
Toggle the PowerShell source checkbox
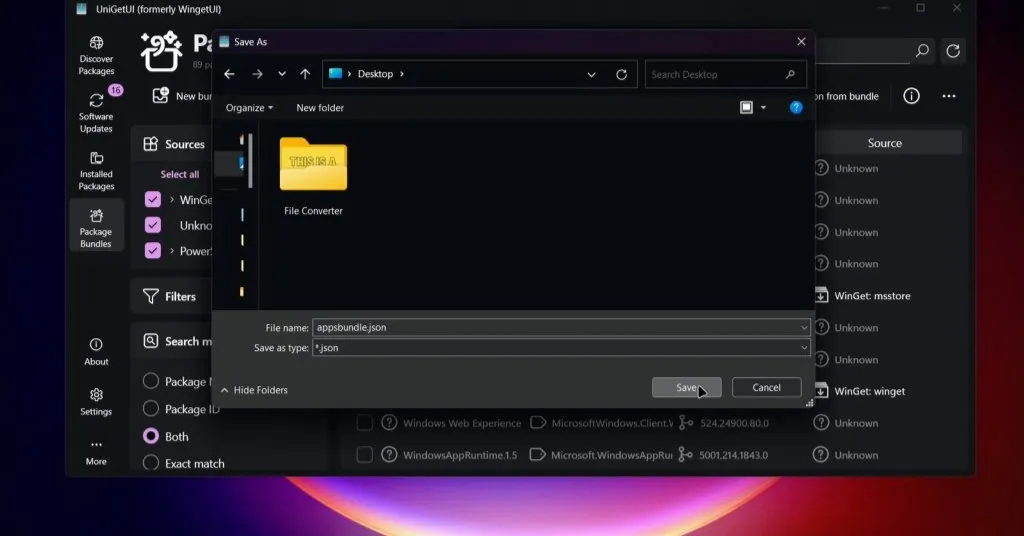click(x=153, y=251)
